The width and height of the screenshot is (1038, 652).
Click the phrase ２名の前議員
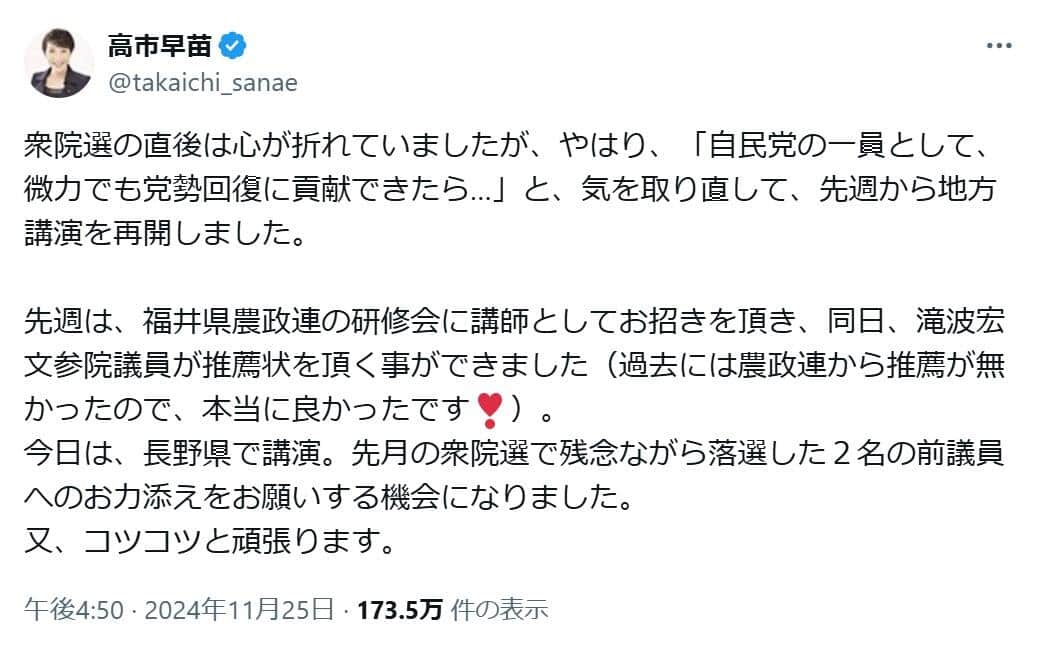point(908,454)
